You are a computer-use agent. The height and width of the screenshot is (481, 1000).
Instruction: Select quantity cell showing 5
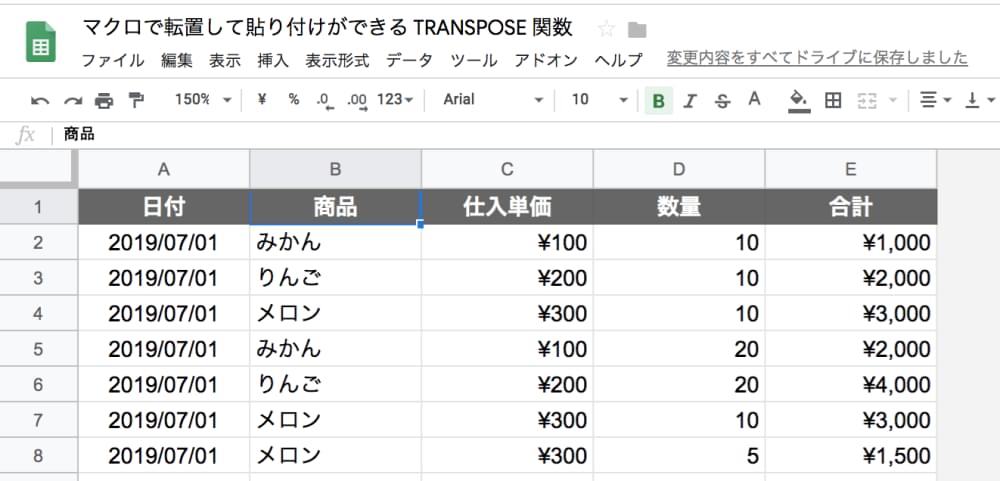[679, 455]
